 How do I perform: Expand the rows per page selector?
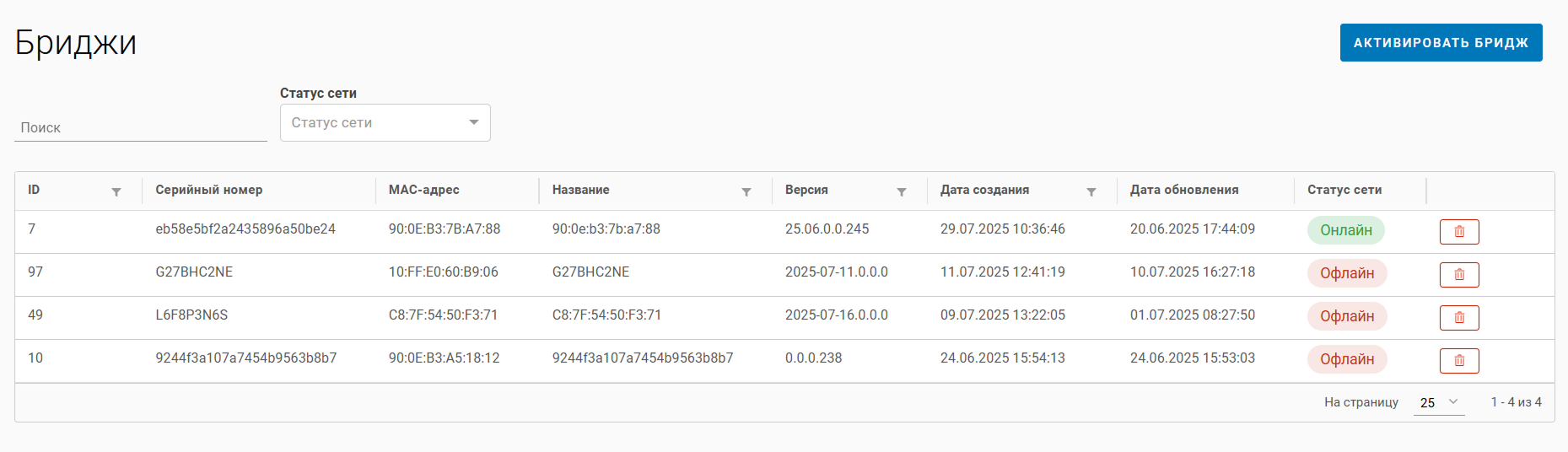pos(1438,402)
